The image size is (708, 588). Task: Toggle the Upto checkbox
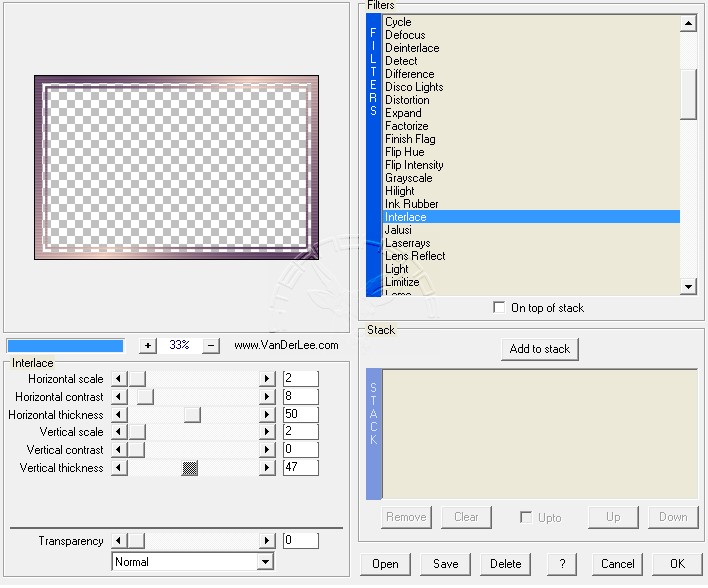526,517
